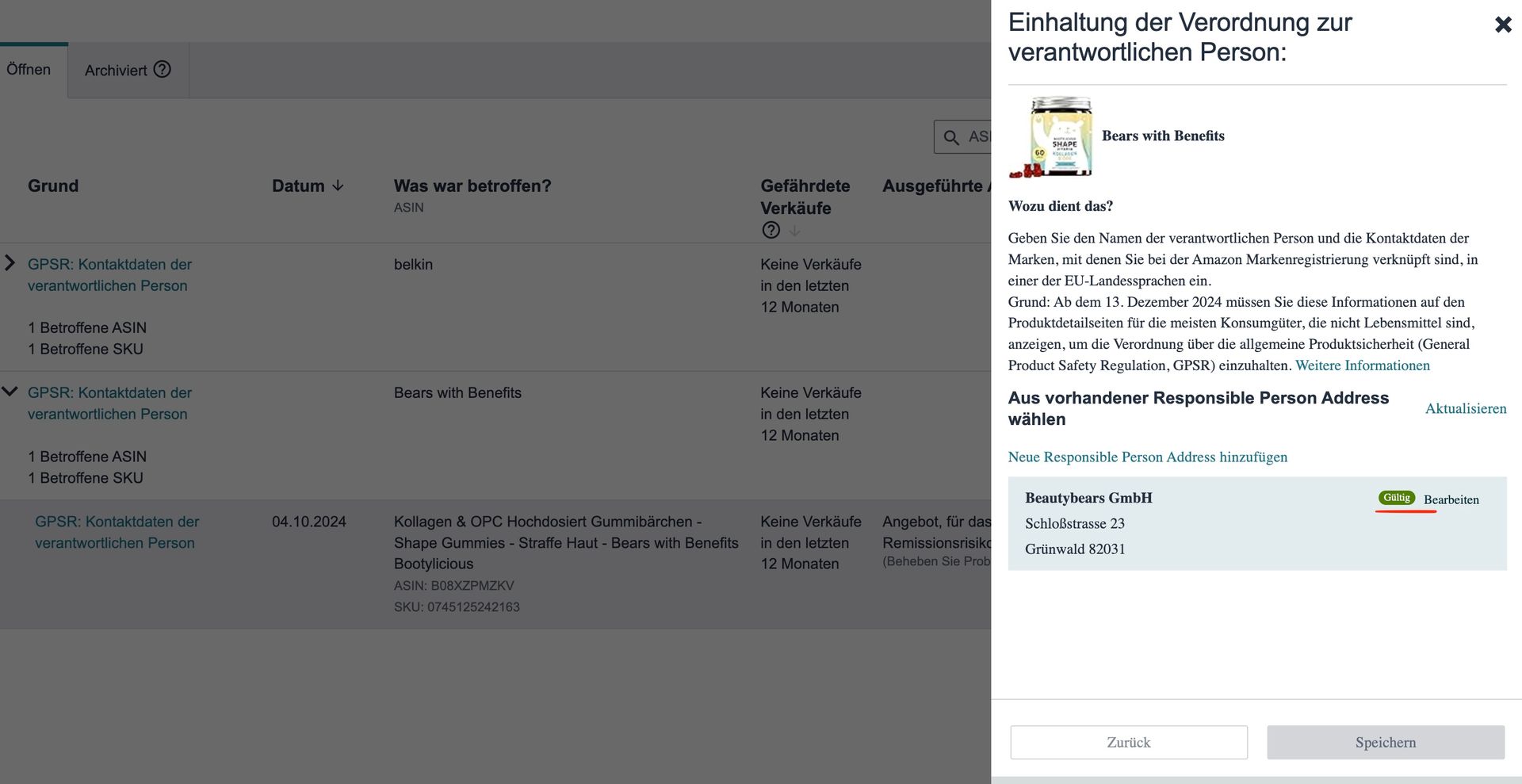The width and height of the screenshot is (1522, 784).
Task: Sort by Gefährdete Verkäufe arrow icon
Action: coord(794,231)
